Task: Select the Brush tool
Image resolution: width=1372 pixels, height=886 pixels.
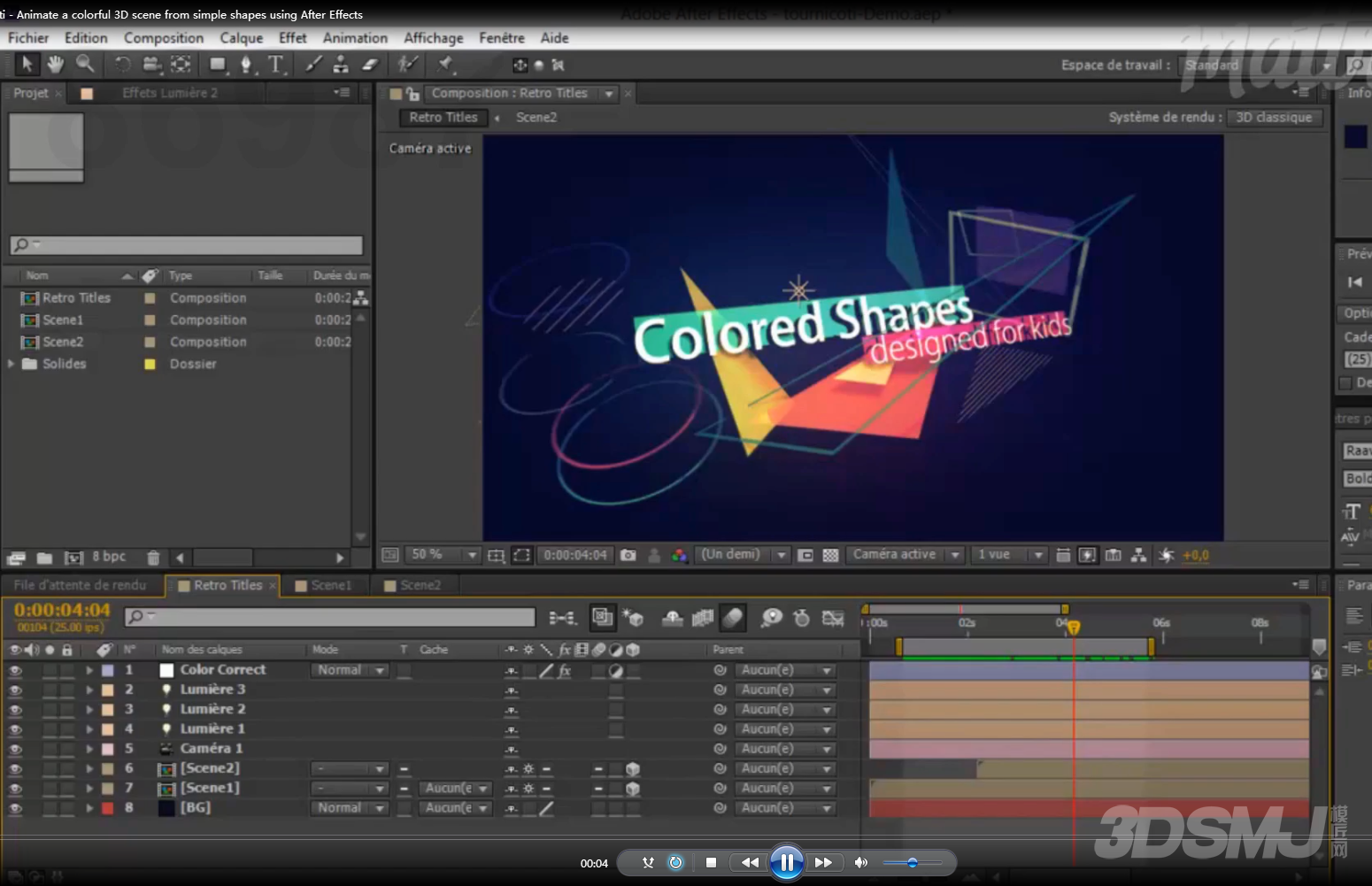Action: tap(313, 64)
